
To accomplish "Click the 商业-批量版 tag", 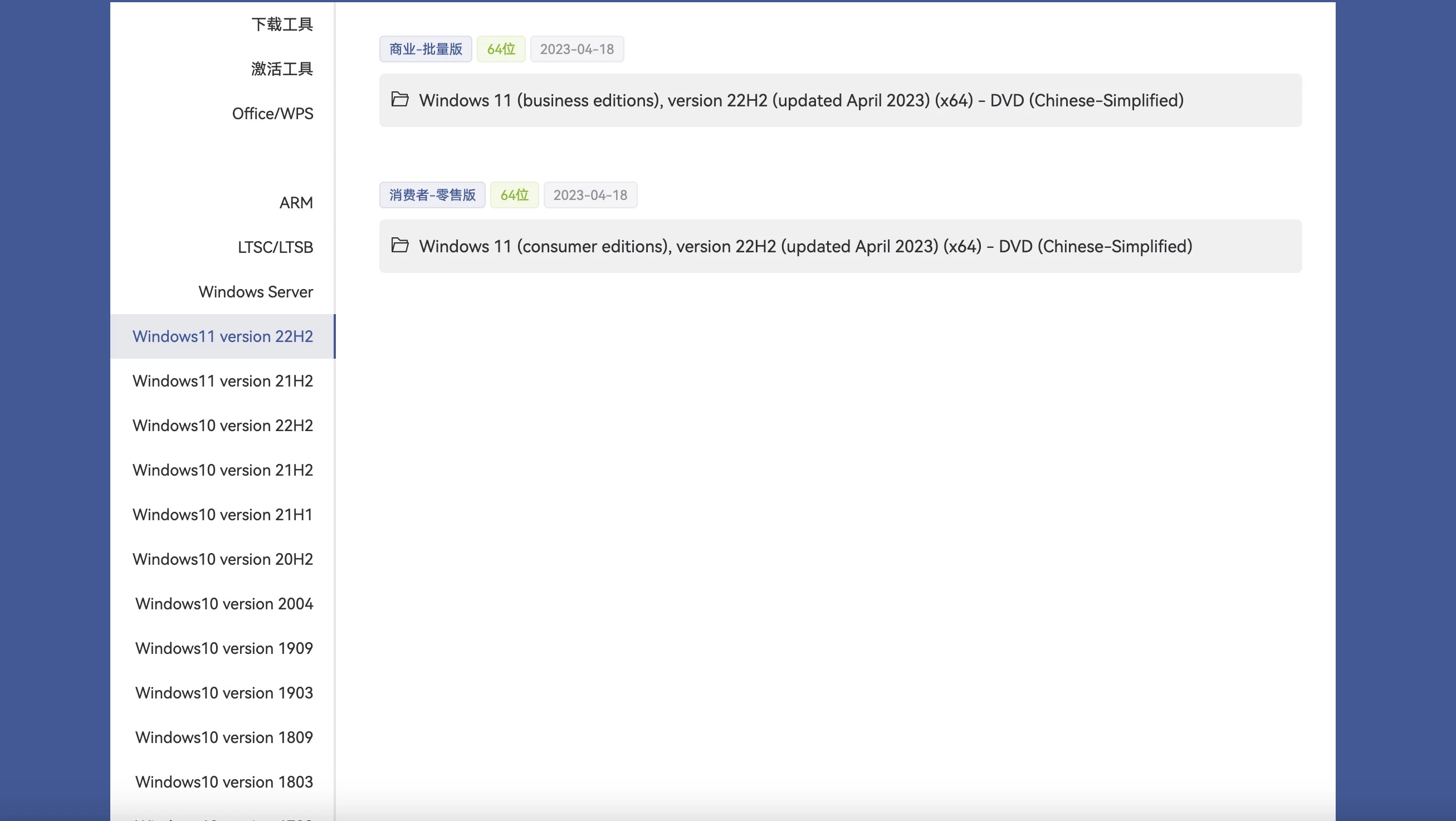I will click(426, 49).
